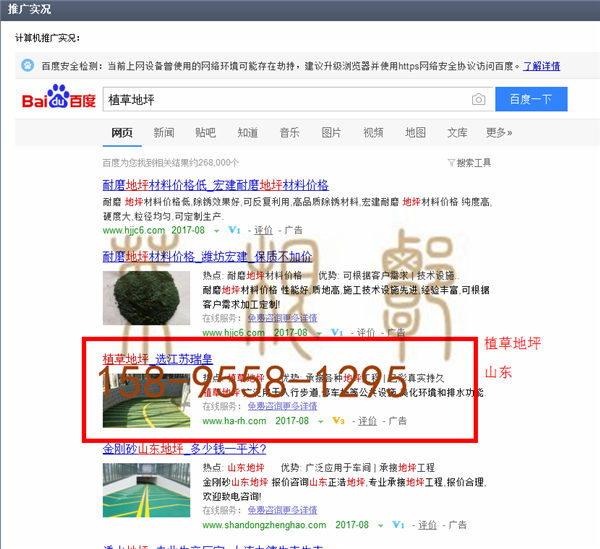Click the V1 badge beside the first www.hjjc6.com result
Screen dimensions: 600x549
click(234, 230)
